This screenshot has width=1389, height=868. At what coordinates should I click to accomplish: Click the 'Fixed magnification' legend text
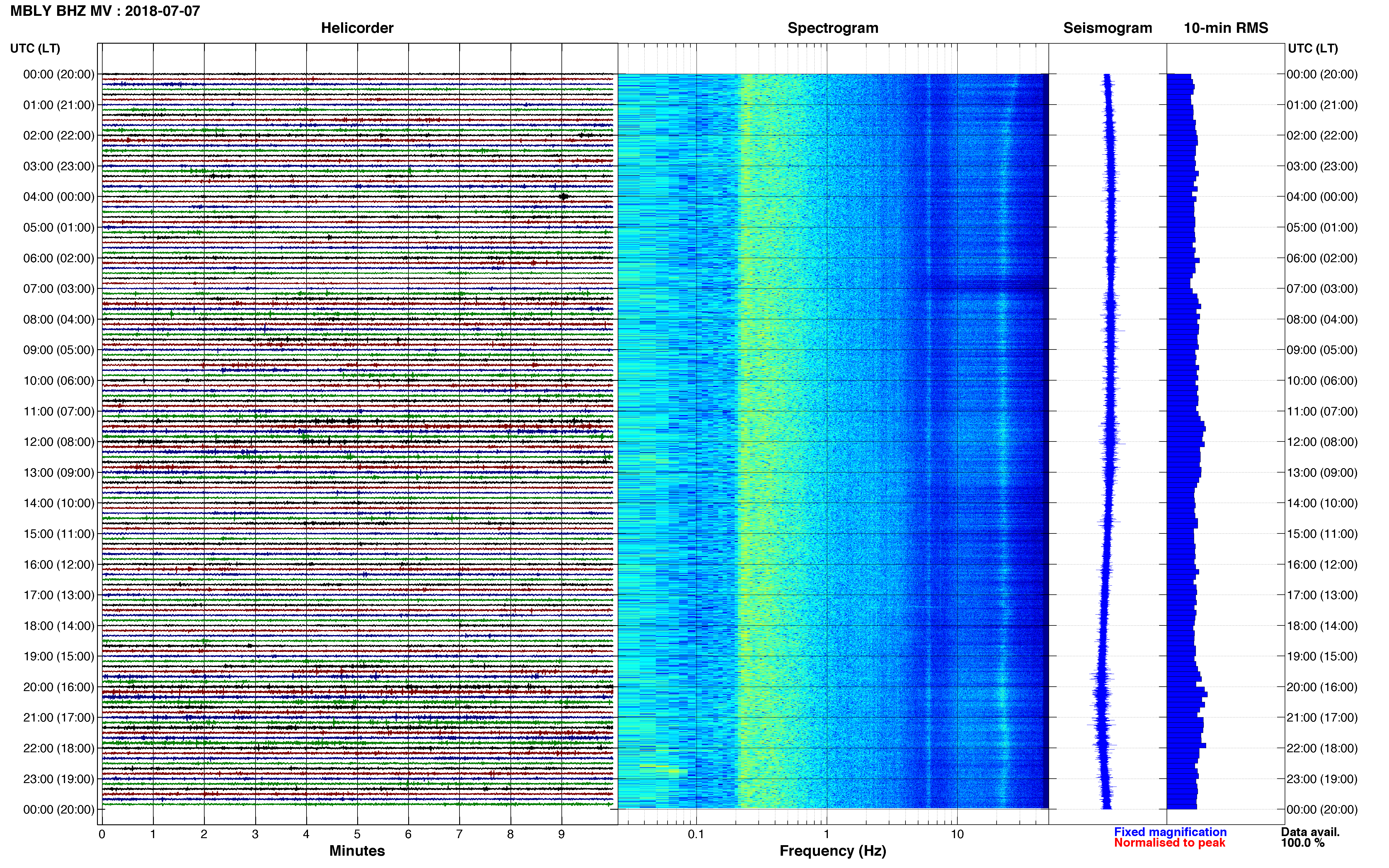click(x=1170, y=832)
